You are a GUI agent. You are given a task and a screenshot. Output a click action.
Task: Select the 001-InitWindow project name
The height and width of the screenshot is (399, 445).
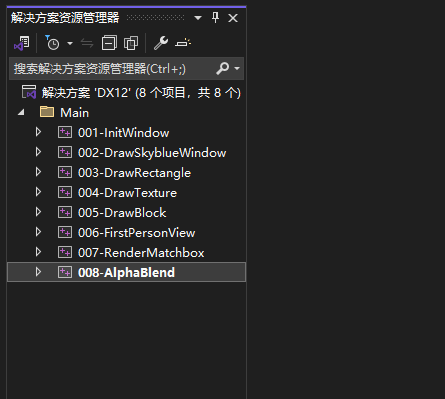pyautogui.click(x=123, y=133)
